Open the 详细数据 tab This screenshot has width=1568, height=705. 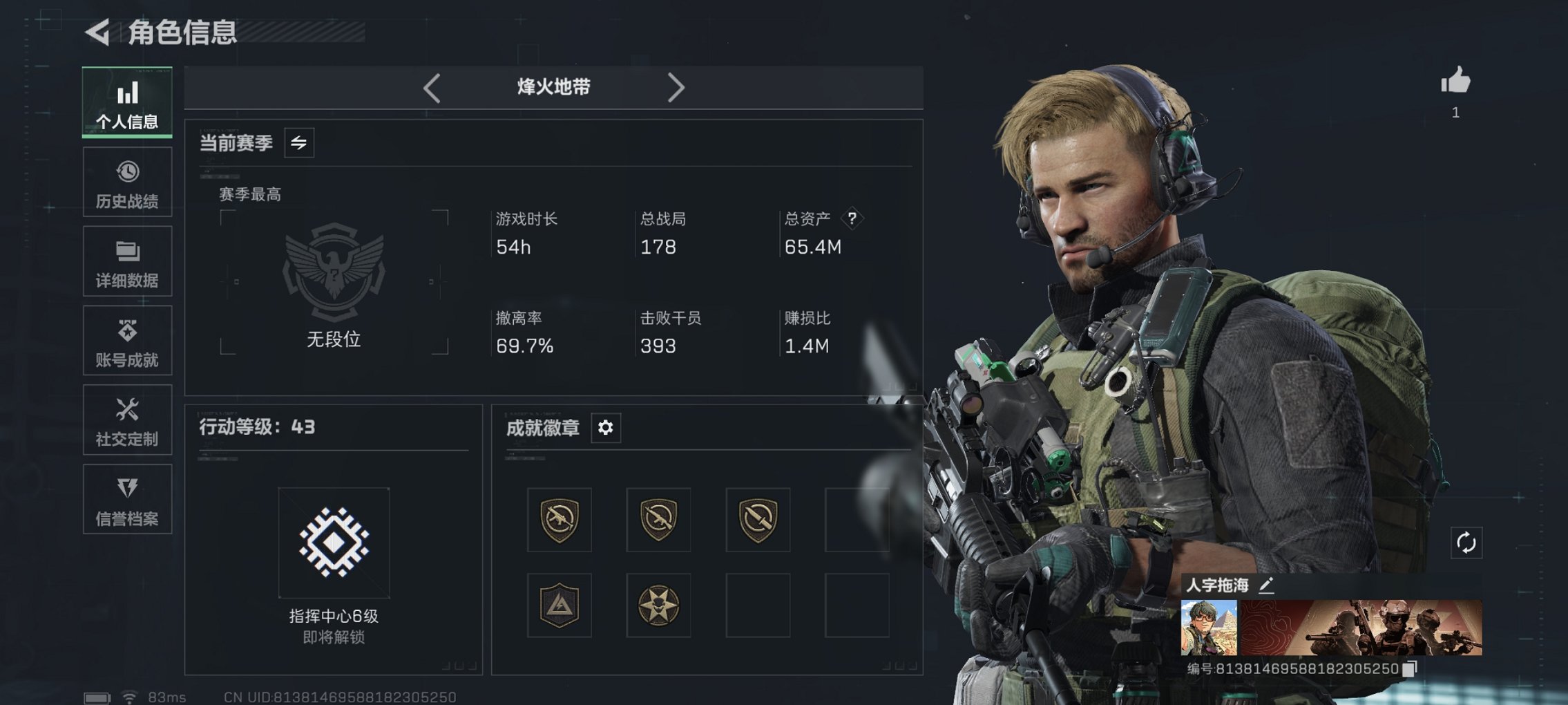[x=127, y=262]
